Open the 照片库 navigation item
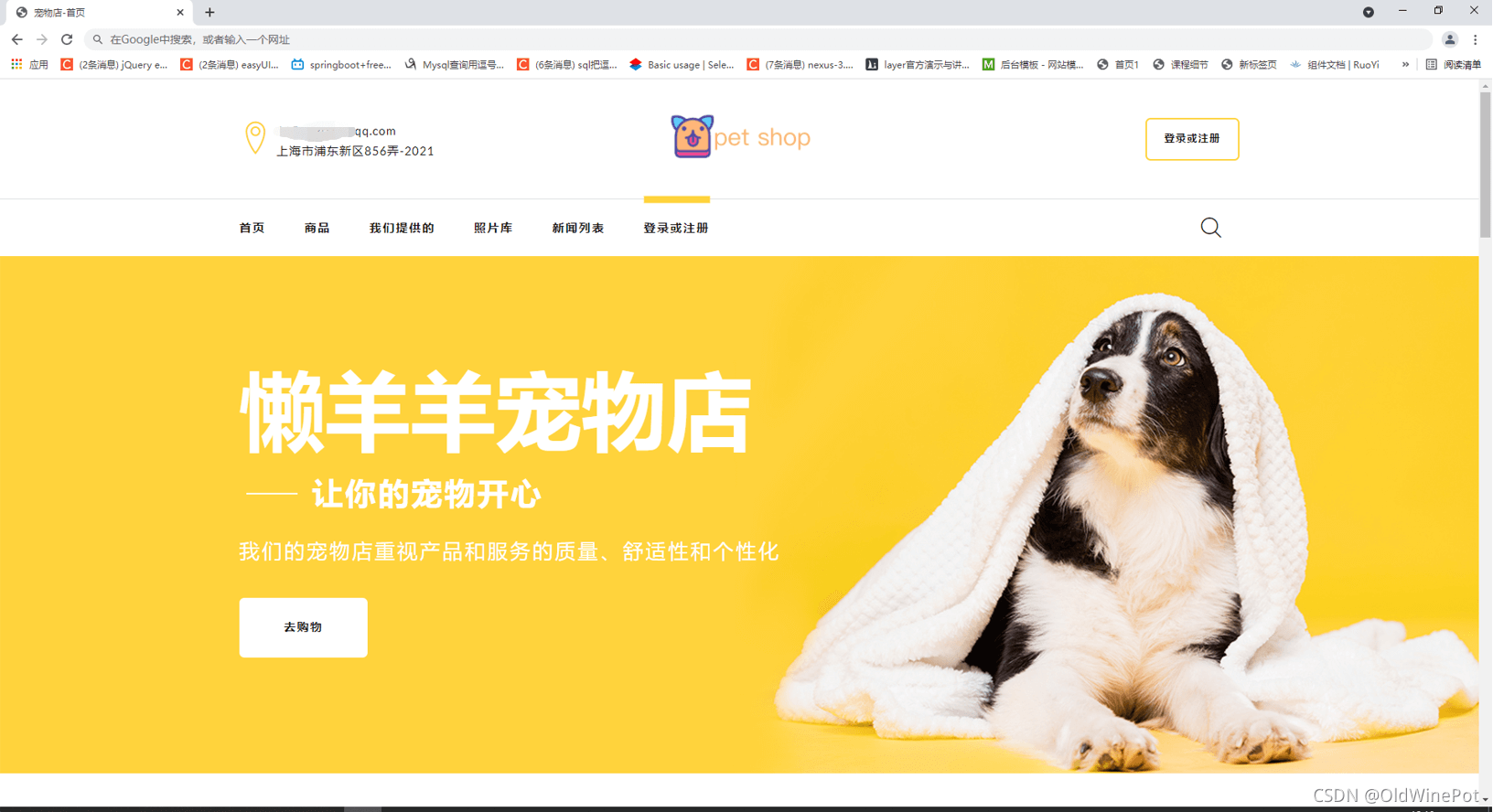This screenshot has height=812, width=1493. (493, 228)
